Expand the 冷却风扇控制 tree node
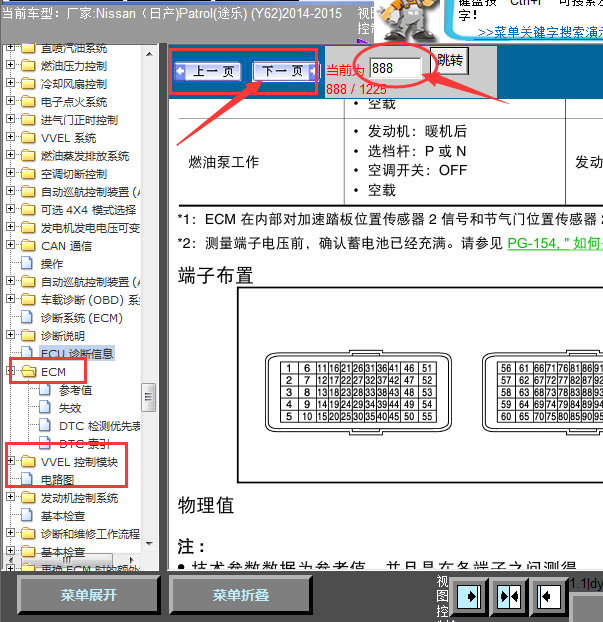 (11, 83)
